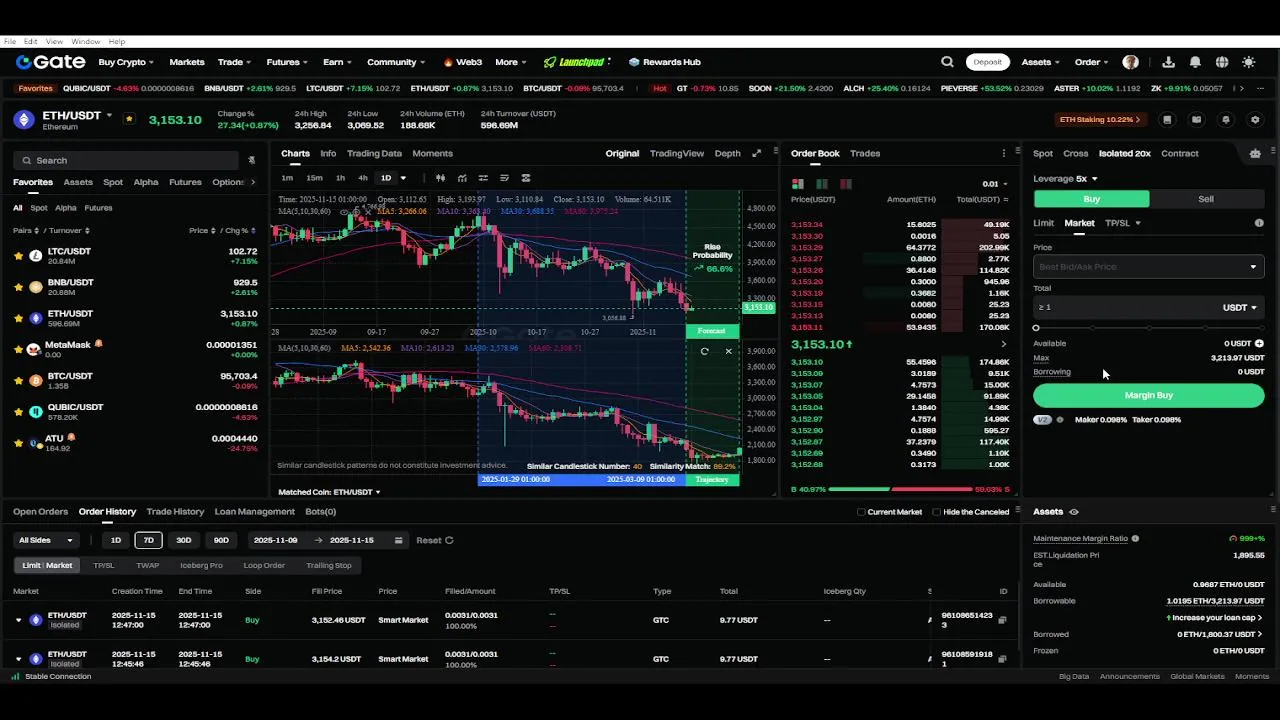
Task: Click the buy/sell ratio bar under the order book
Action: [x=900, y=489]
